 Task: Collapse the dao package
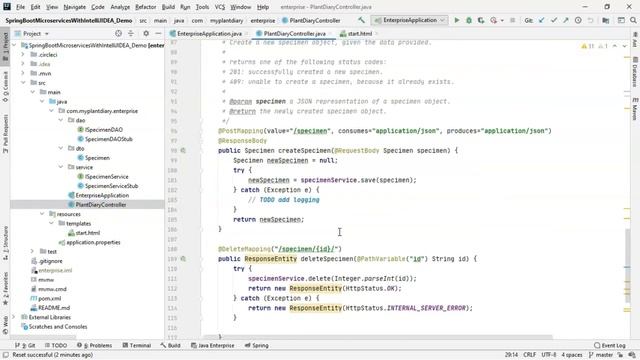pos(60,120)
